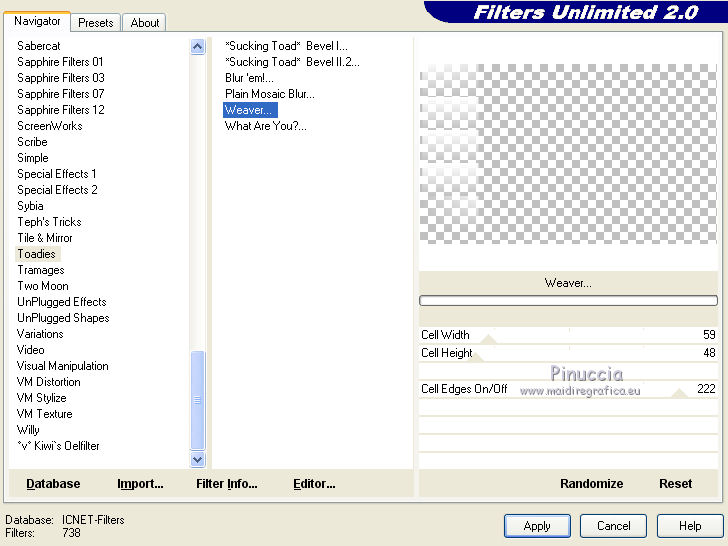
Task: Click the Weaver filter preview image
Action: click(568, 154)
